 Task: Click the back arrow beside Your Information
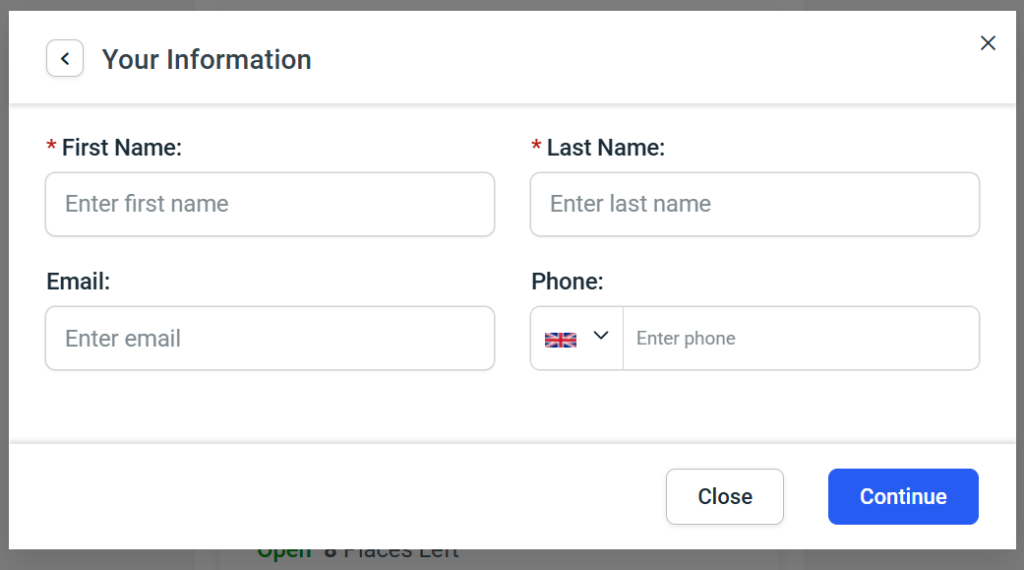point(65,59)
